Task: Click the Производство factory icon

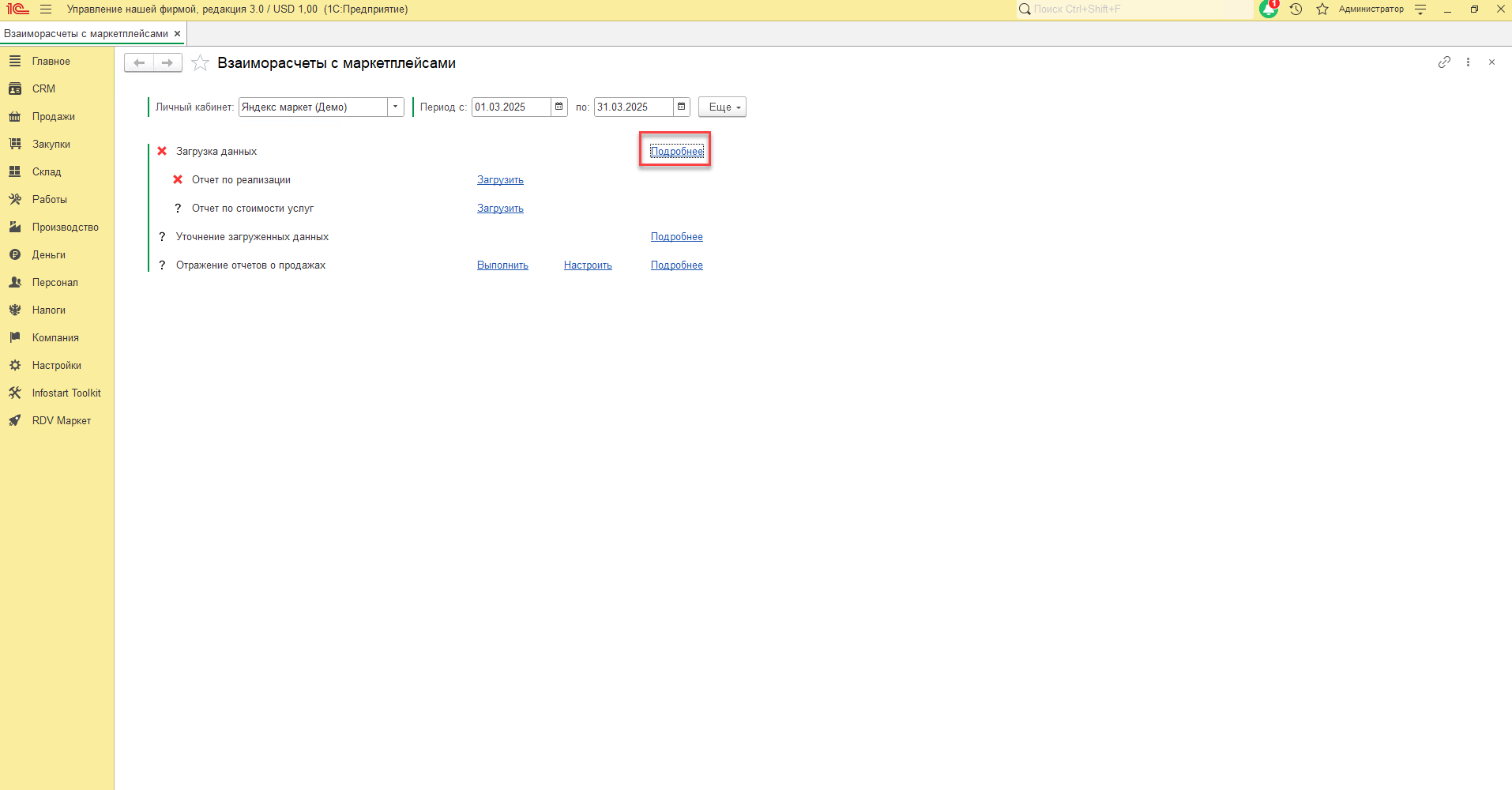Action: click(15, 228)
